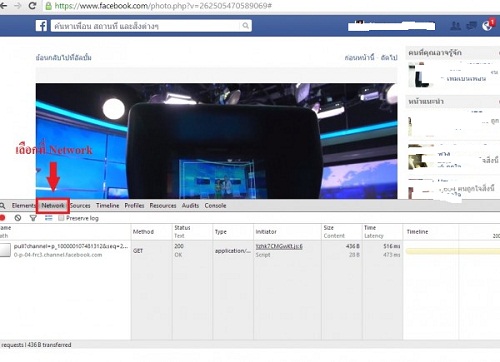The height and width of the screenshot is (362, 500).
Task: Click the application/ type cell
Action: pos(233,251)
